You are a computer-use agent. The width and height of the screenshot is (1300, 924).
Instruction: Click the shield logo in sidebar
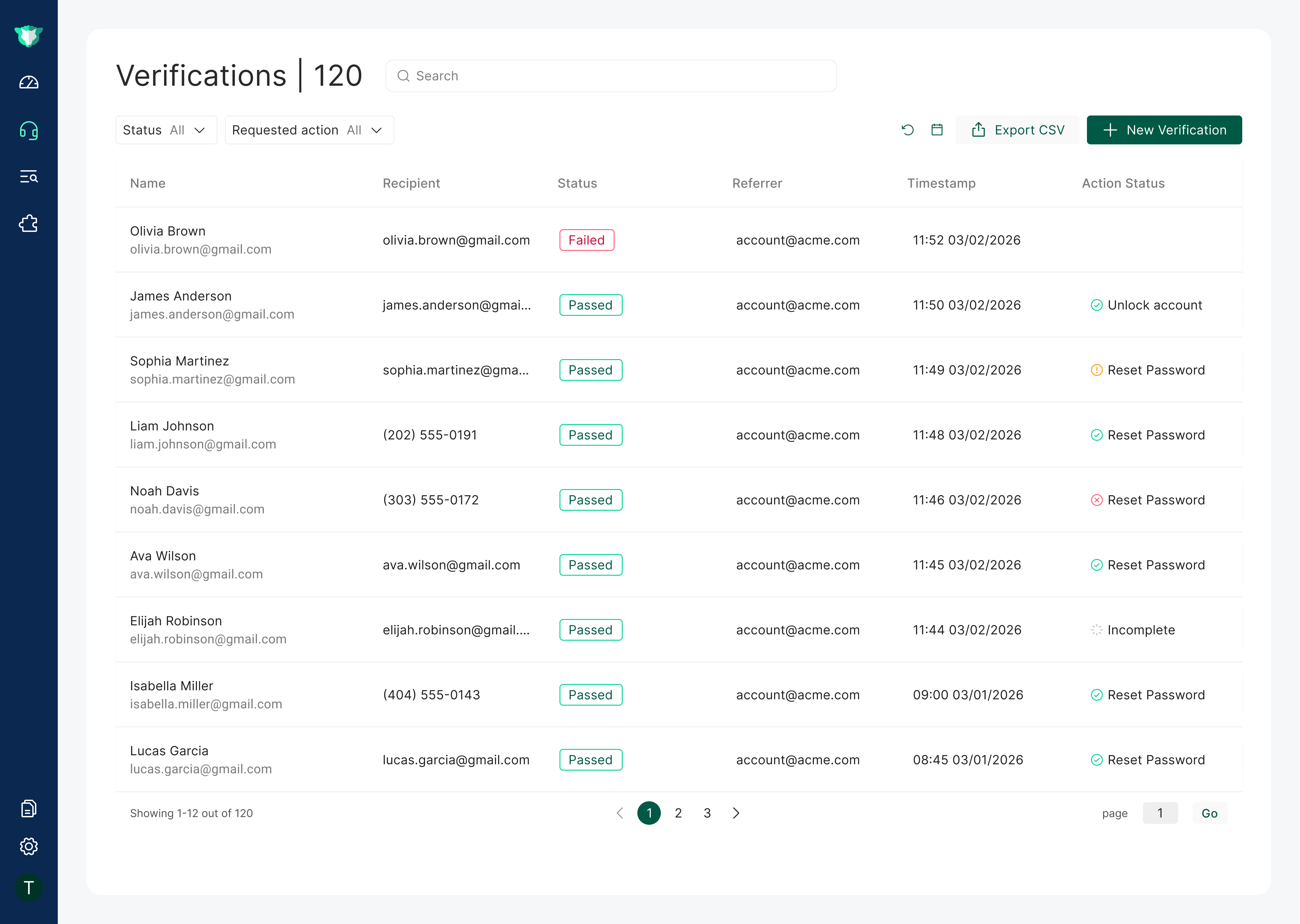click(x=28, y=36)
